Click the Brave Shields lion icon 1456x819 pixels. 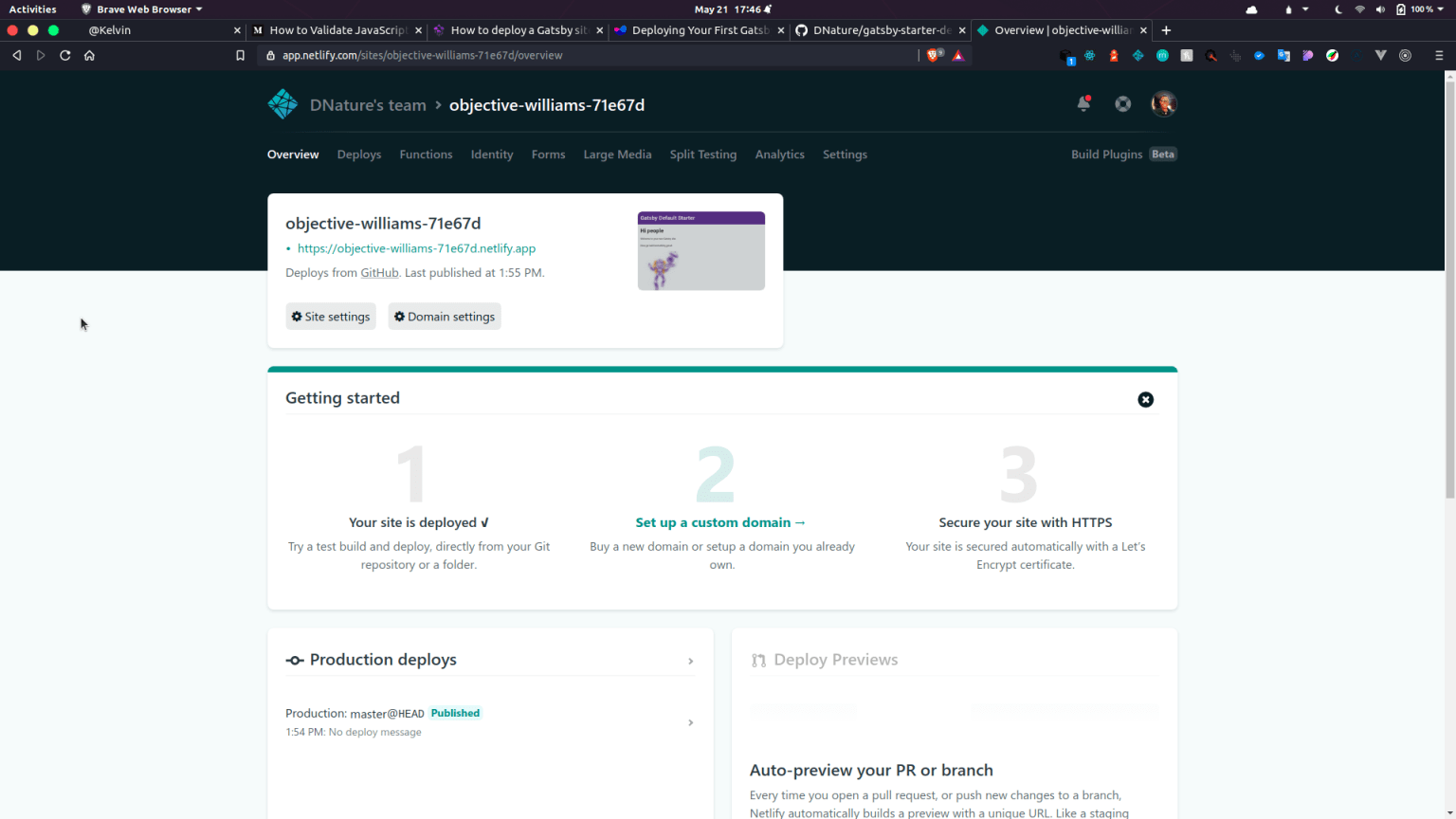tap(934, 55)
